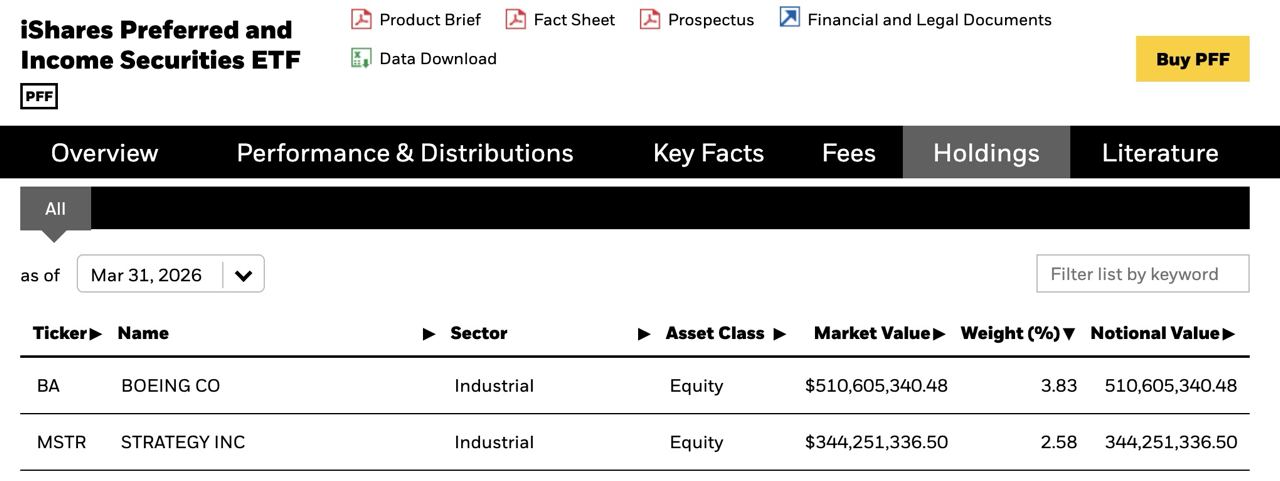This screenshot has width=1280, height=481.
Task: Go to the Key Facts tab
Action: tap(708, 153)
